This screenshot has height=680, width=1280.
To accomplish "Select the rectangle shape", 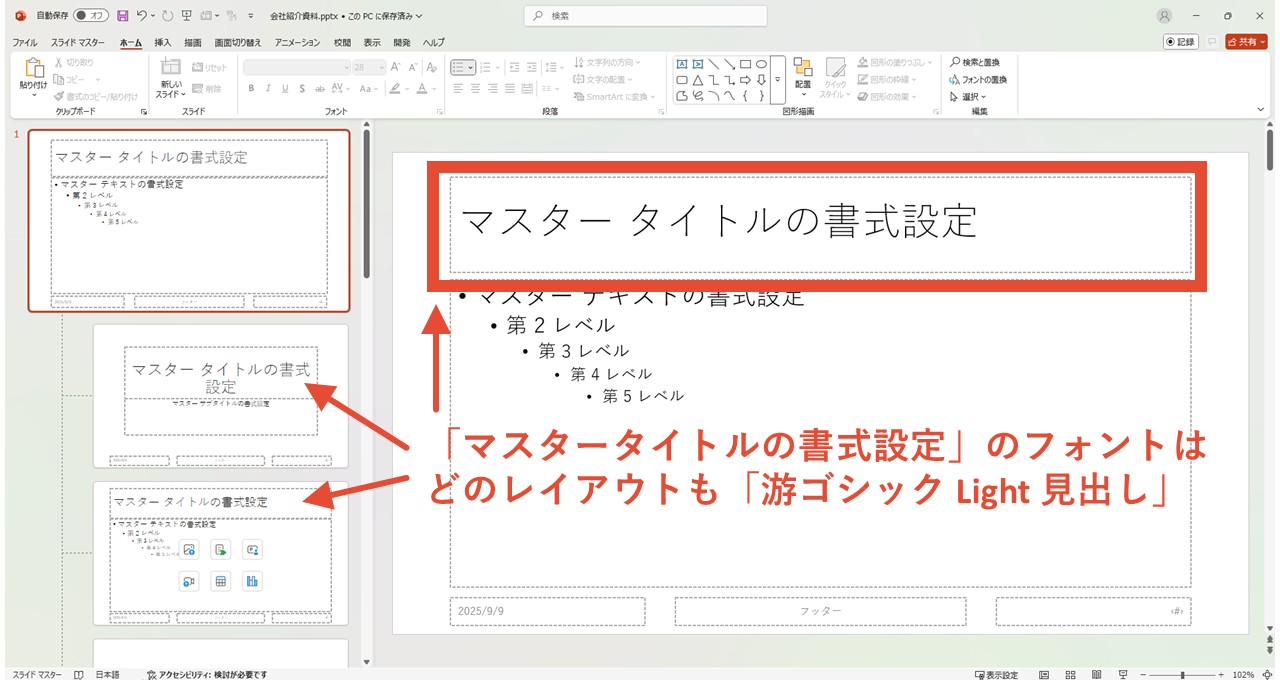I will 746,64.
